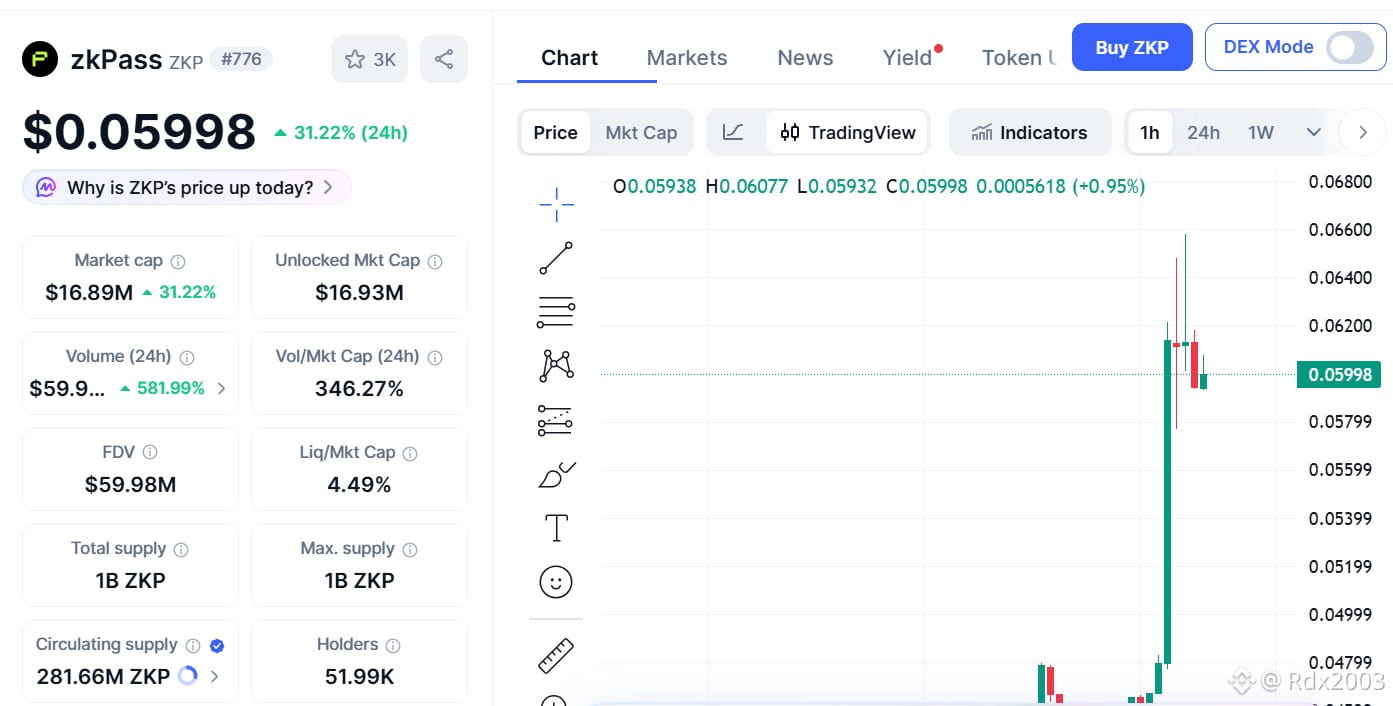Viewport: 1393px width, 706px height.
Task: Click the verified circulating supply badge
Action: pos(217,646)
